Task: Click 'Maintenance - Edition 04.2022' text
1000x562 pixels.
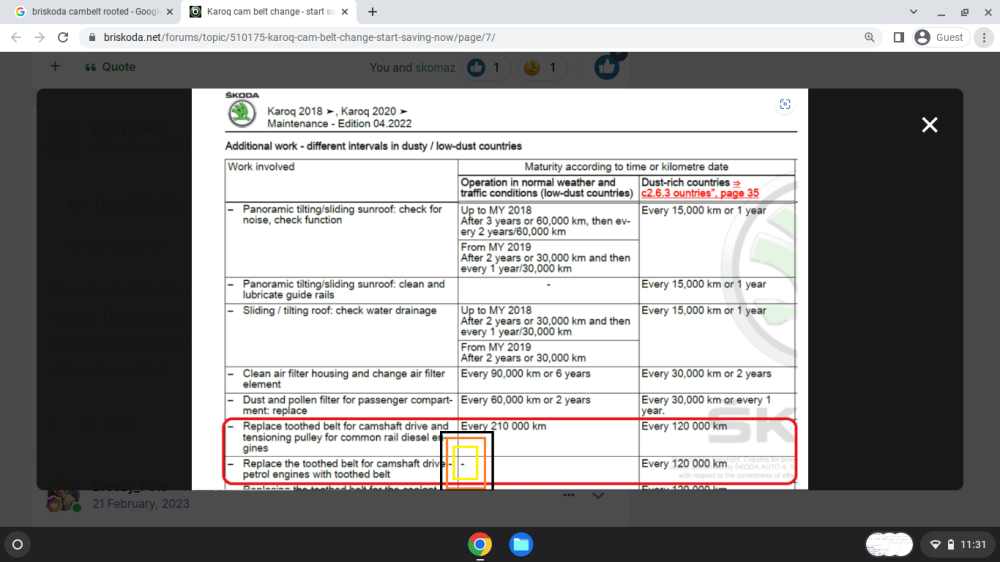Action: tap(339, 124)
